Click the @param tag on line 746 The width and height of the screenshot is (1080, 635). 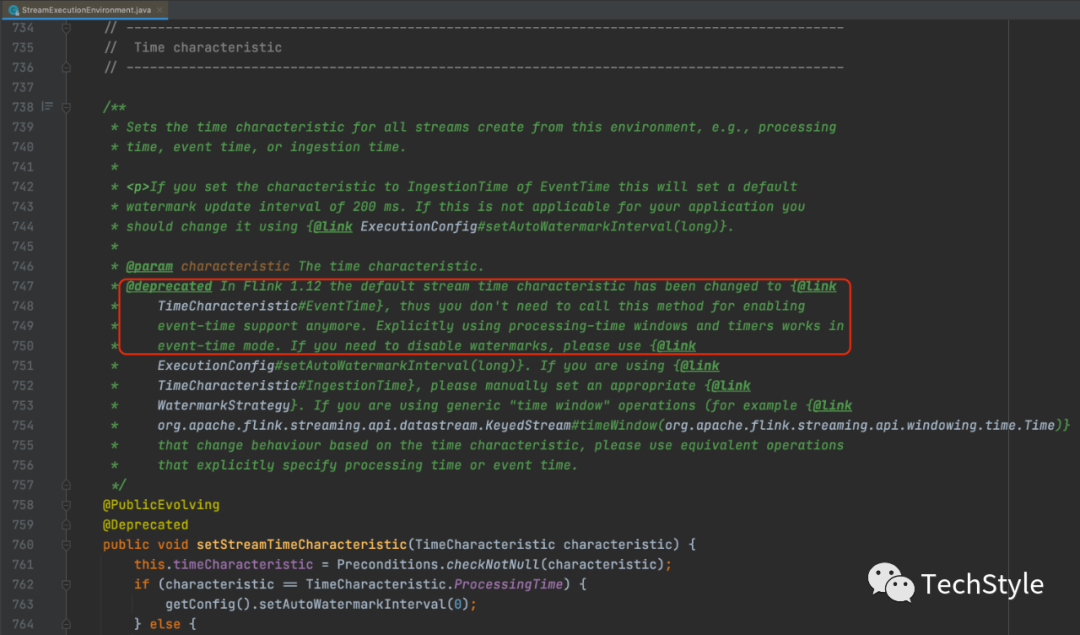(149, 267)
